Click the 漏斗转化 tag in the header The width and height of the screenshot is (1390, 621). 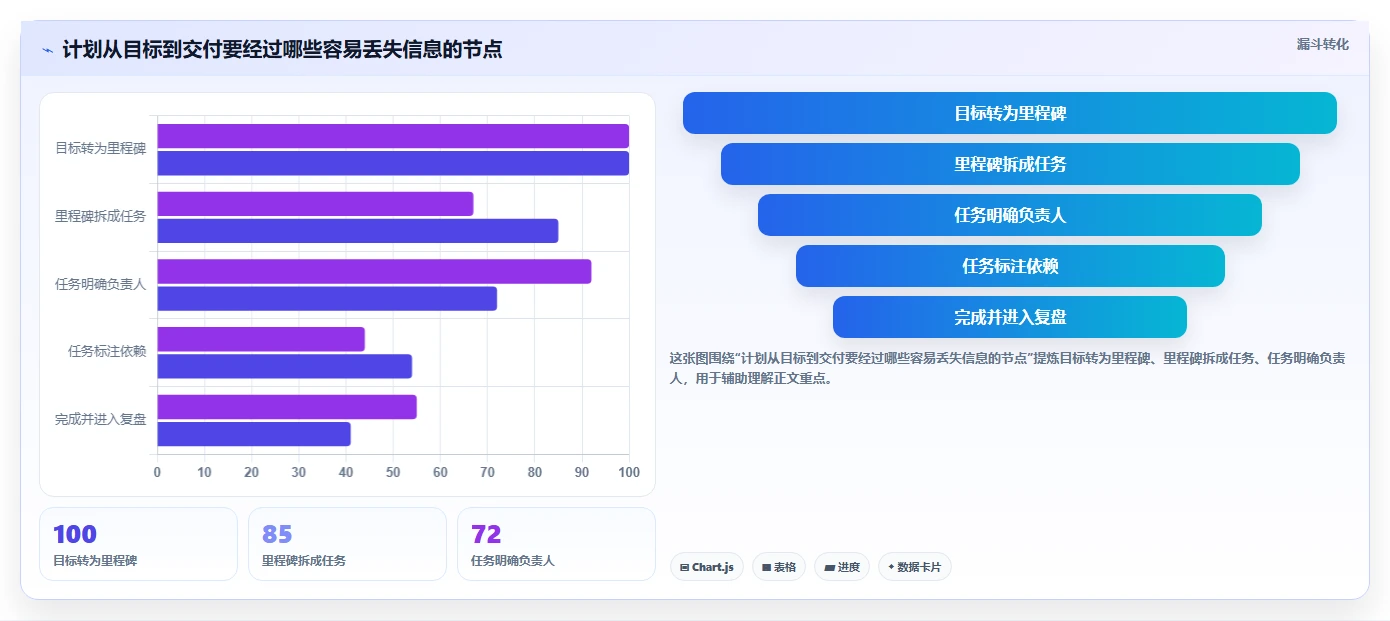(1322, 44)
